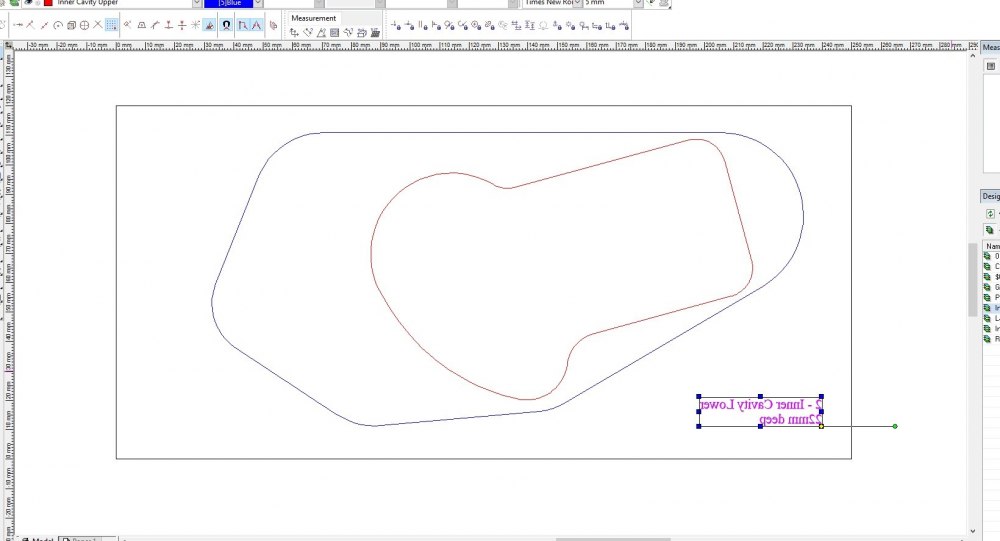Open the Measurement toolbar label
Screen dimensions: 1000x541
tap(313, 18)
